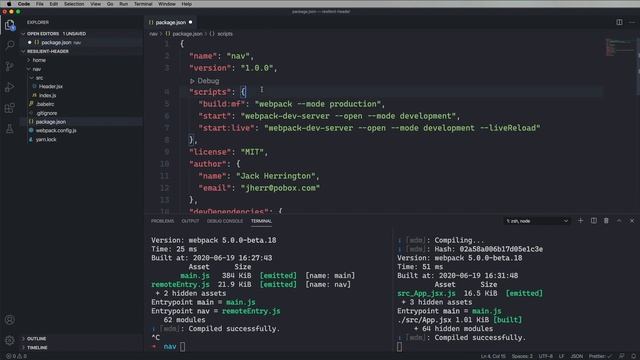This screenshot has height=360, width=640.
Task: Open the Accounts menu icon
Action: click(10, 320)
